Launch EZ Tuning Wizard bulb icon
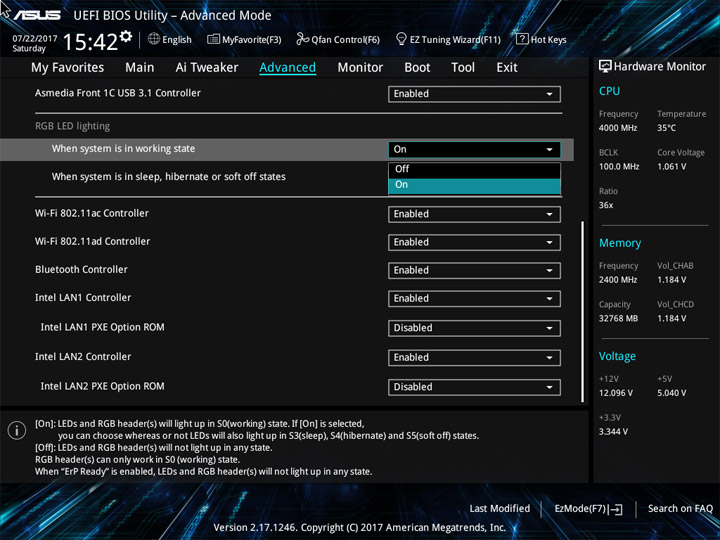The width and height of the screenshot is (720, 540). [401, 39]
